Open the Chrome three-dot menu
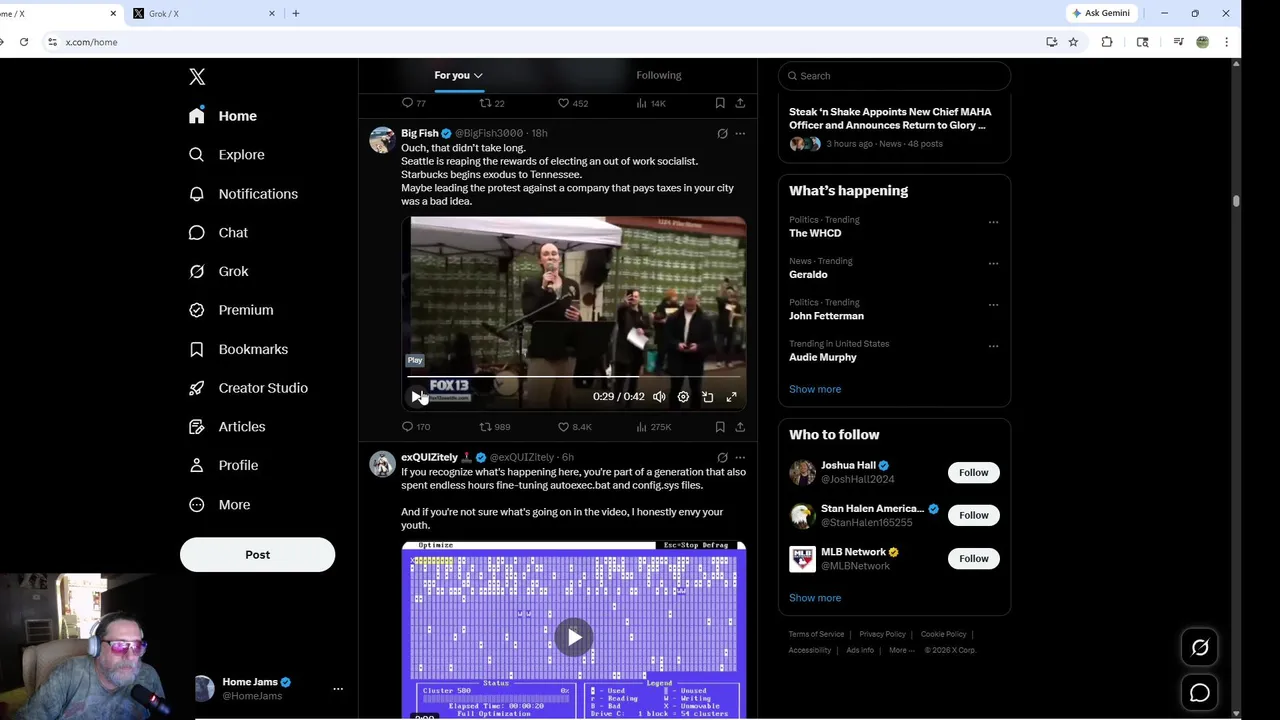This screenshot has height=720, width=1280. coord(1226,42)
